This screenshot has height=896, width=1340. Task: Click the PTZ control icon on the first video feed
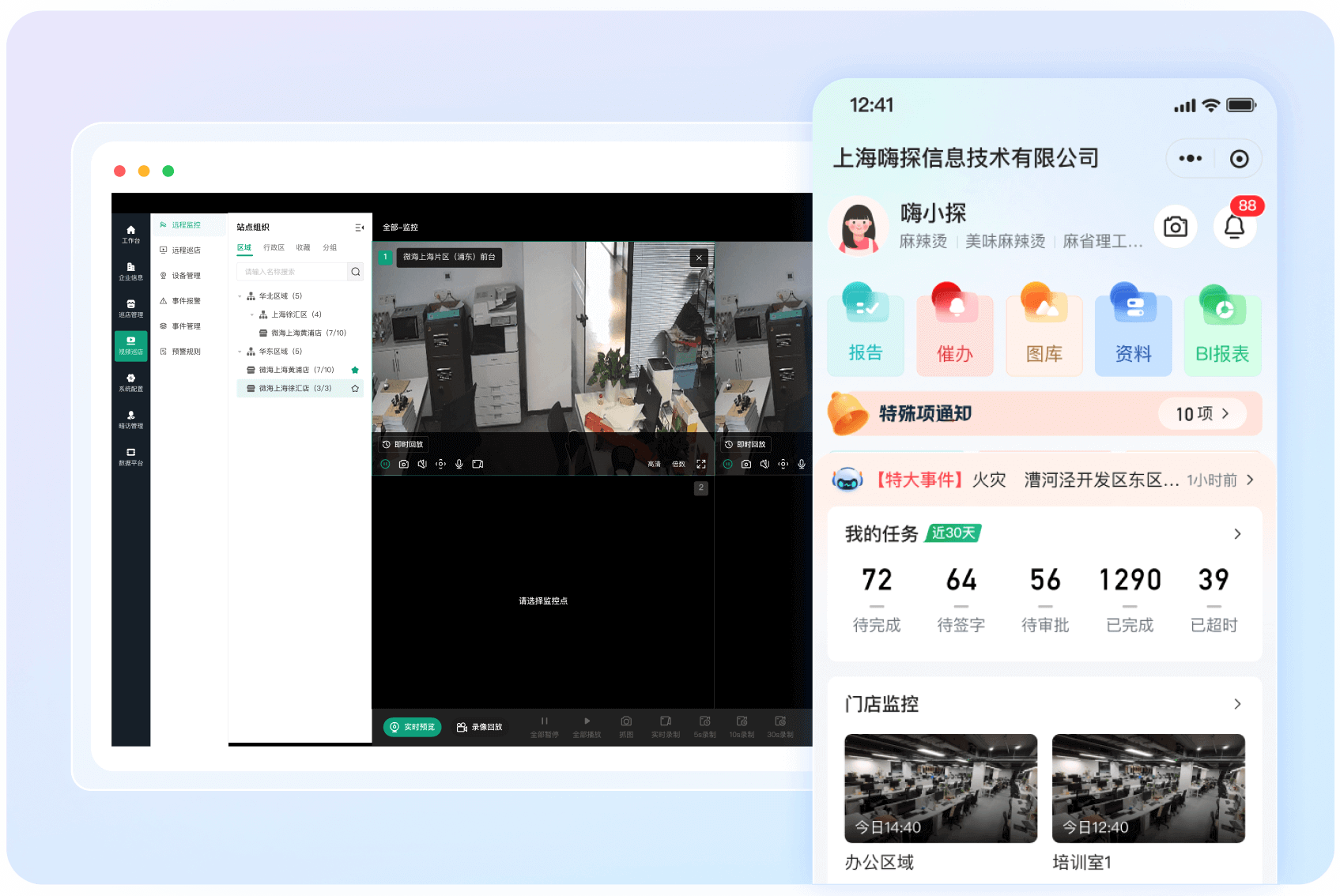[440, 464]
